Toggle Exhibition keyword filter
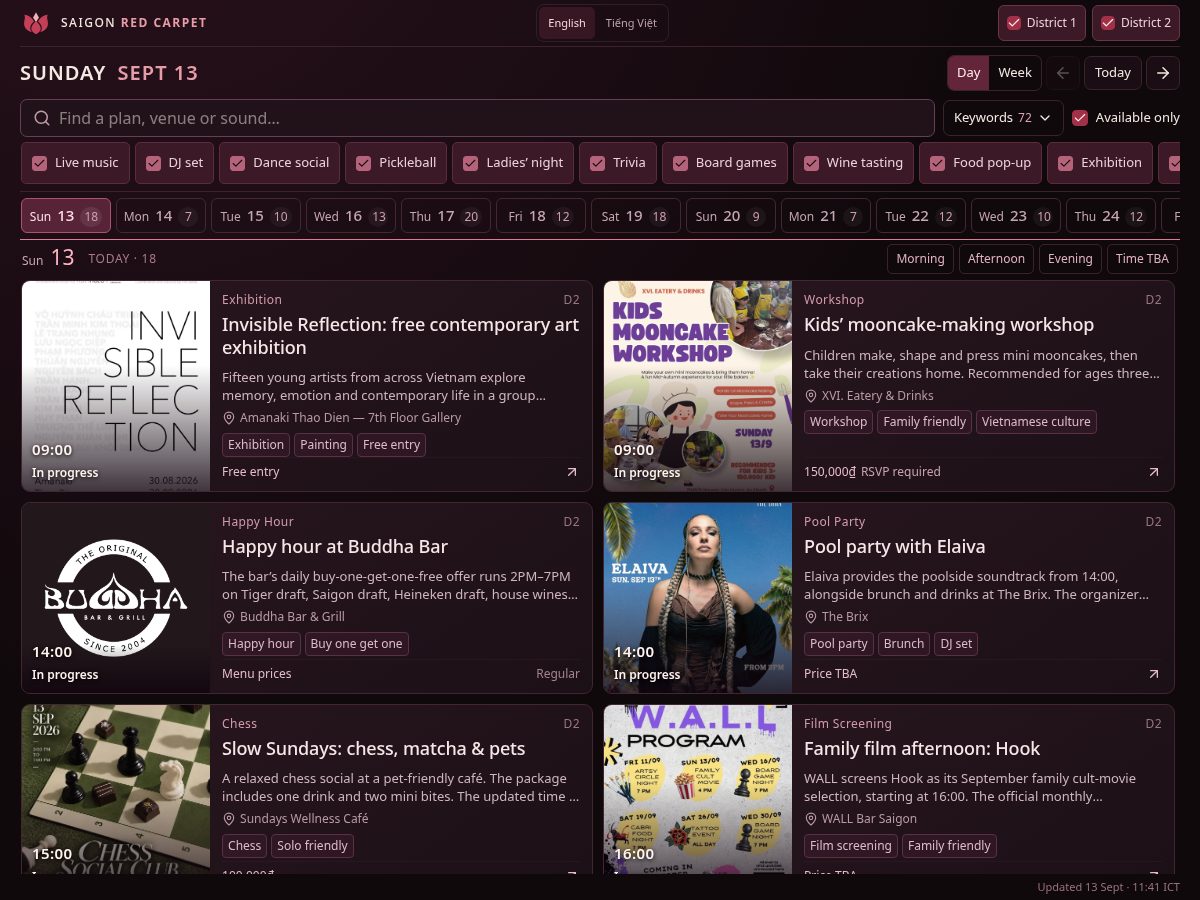 1100,163
